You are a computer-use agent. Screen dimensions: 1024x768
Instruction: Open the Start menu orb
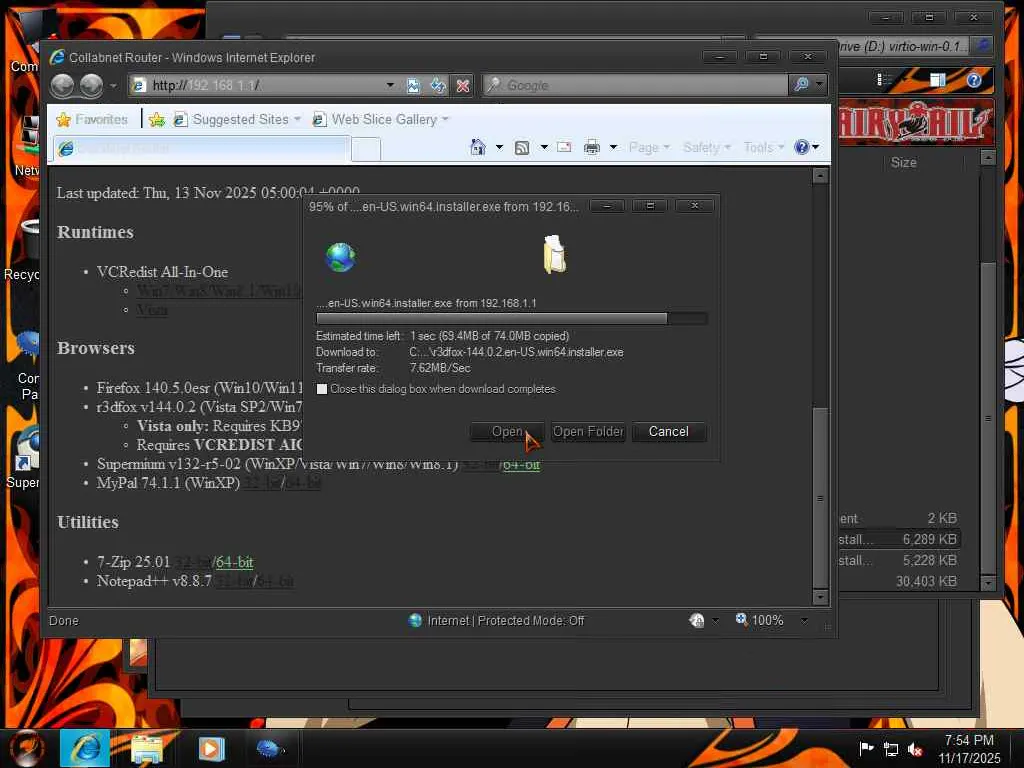tap(26, 749)
